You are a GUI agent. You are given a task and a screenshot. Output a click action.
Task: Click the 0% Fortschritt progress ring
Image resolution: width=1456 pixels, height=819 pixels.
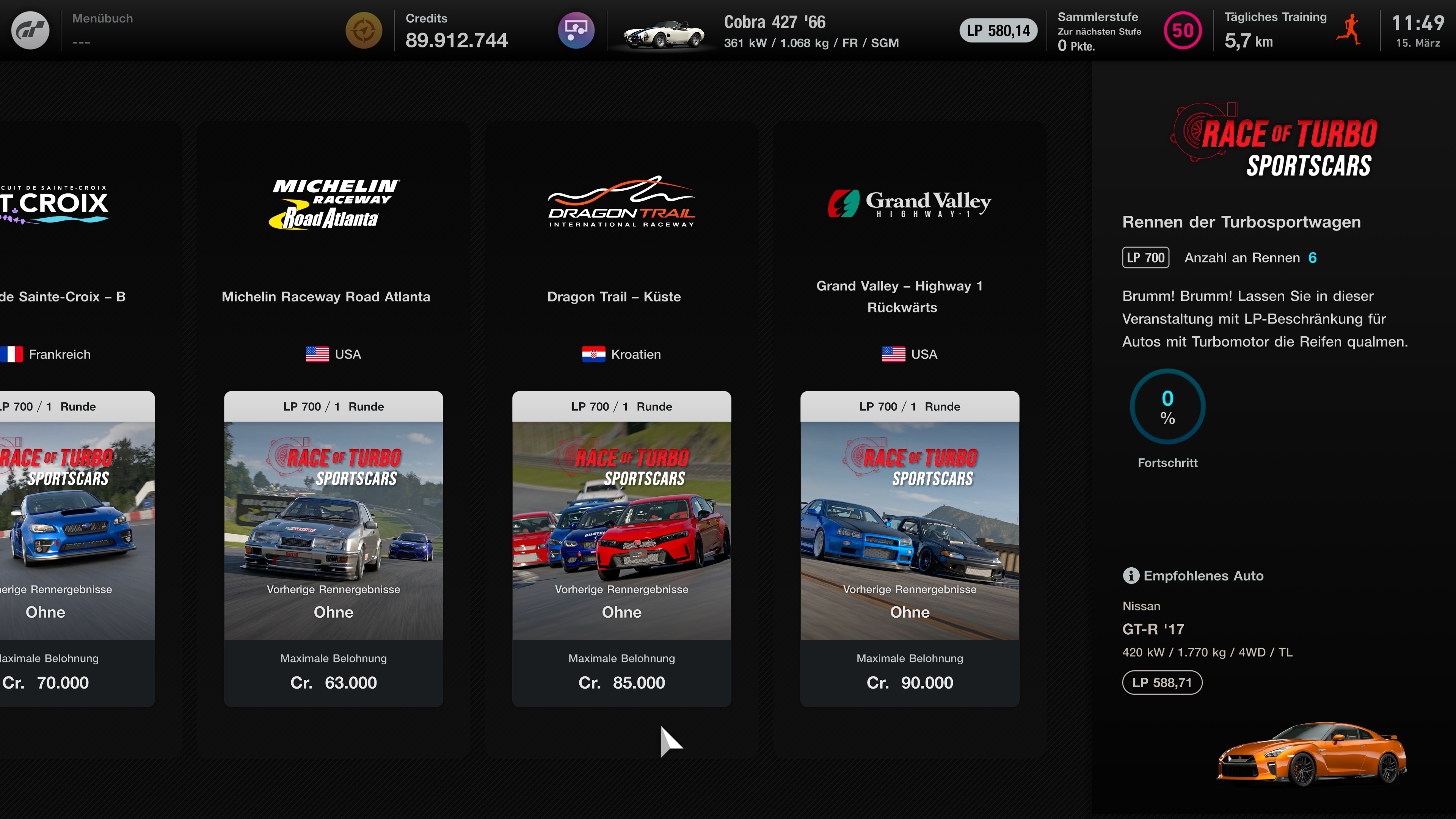click(x=1167, y=407)
